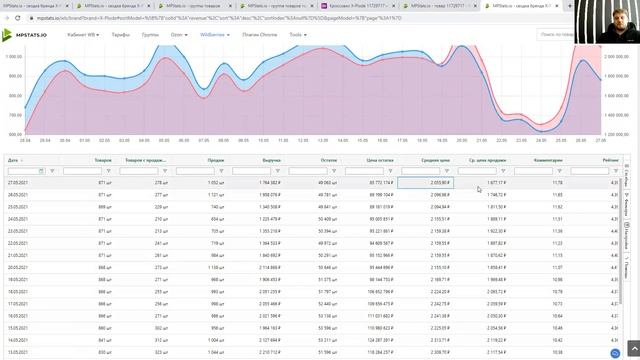Sort by the Продаж column header

[216, 160]
